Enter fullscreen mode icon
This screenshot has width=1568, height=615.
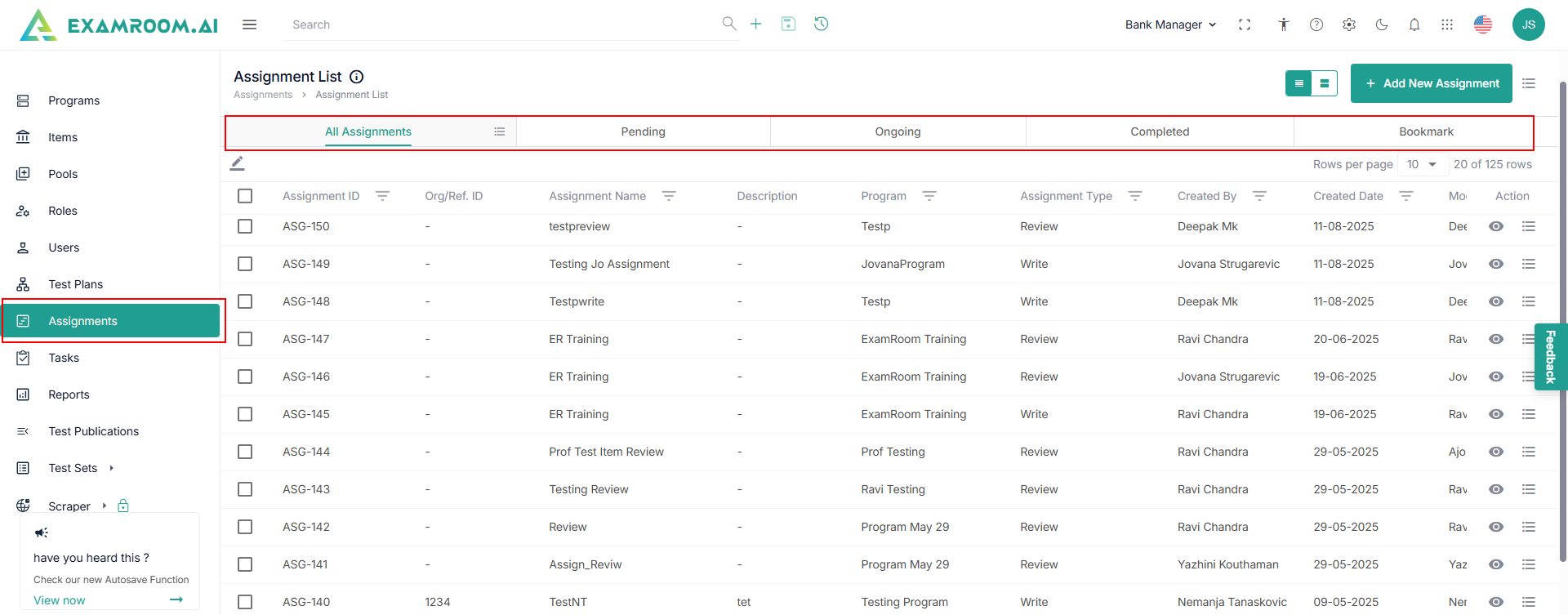point(1245,25)
